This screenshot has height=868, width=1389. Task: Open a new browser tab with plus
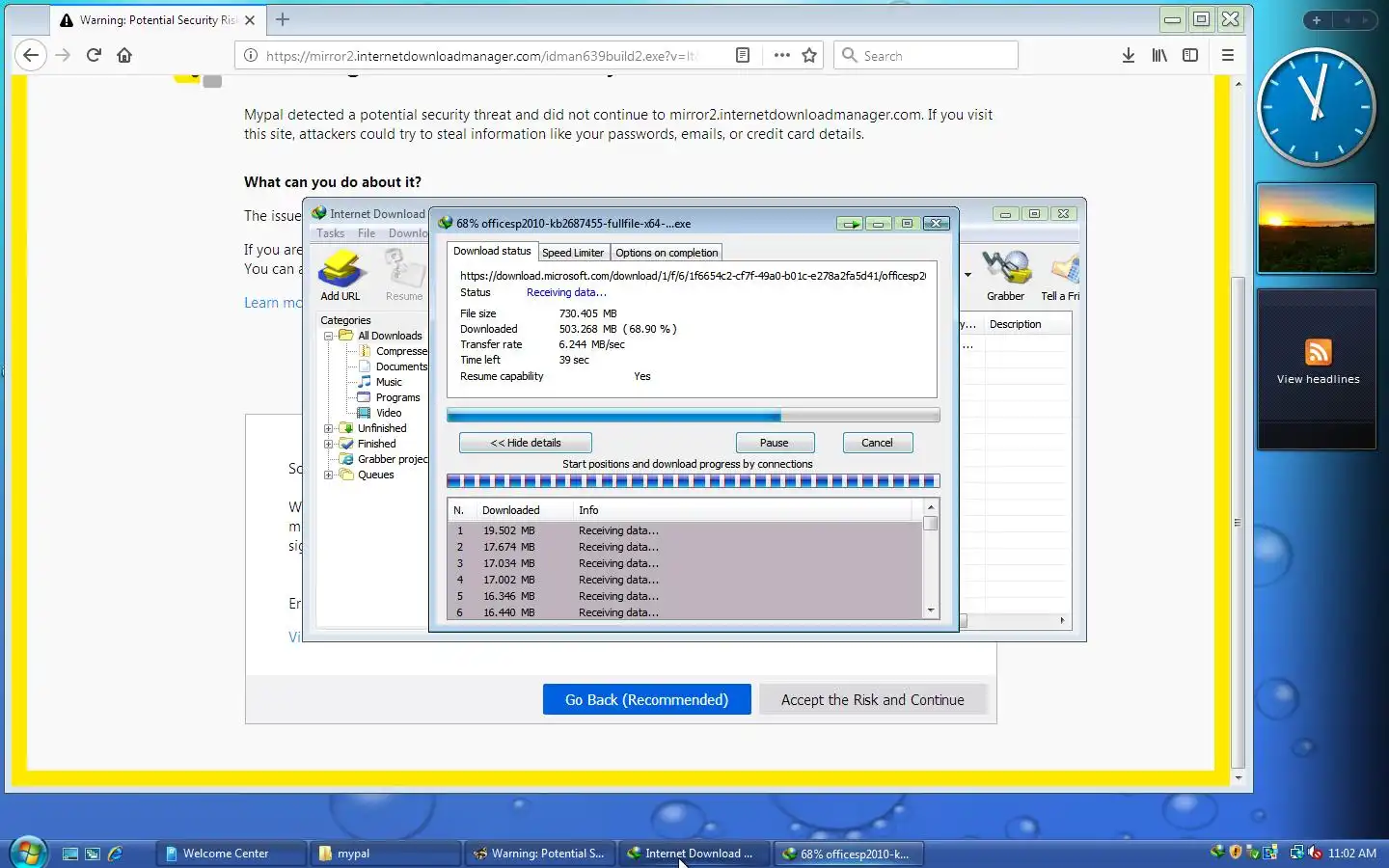point(283,19)
